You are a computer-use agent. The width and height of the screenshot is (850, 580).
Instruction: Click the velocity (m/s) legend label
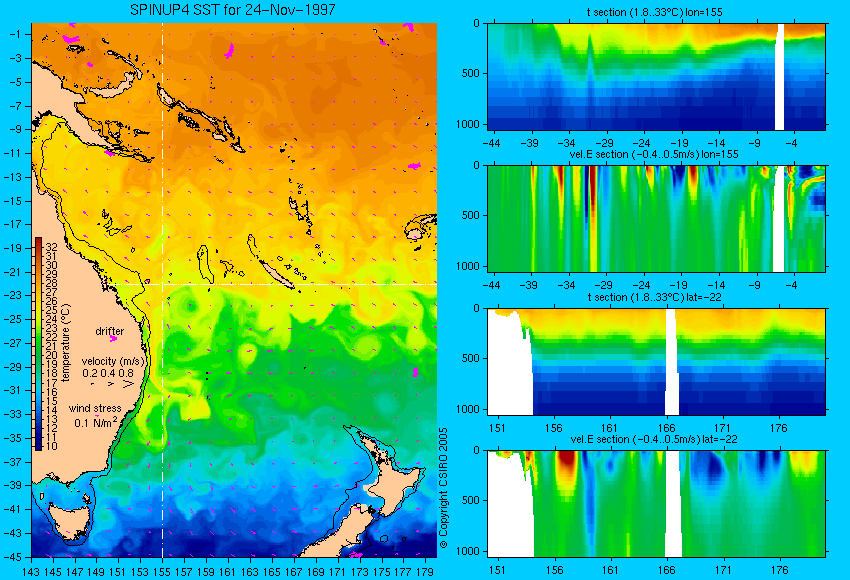[113, 361]
